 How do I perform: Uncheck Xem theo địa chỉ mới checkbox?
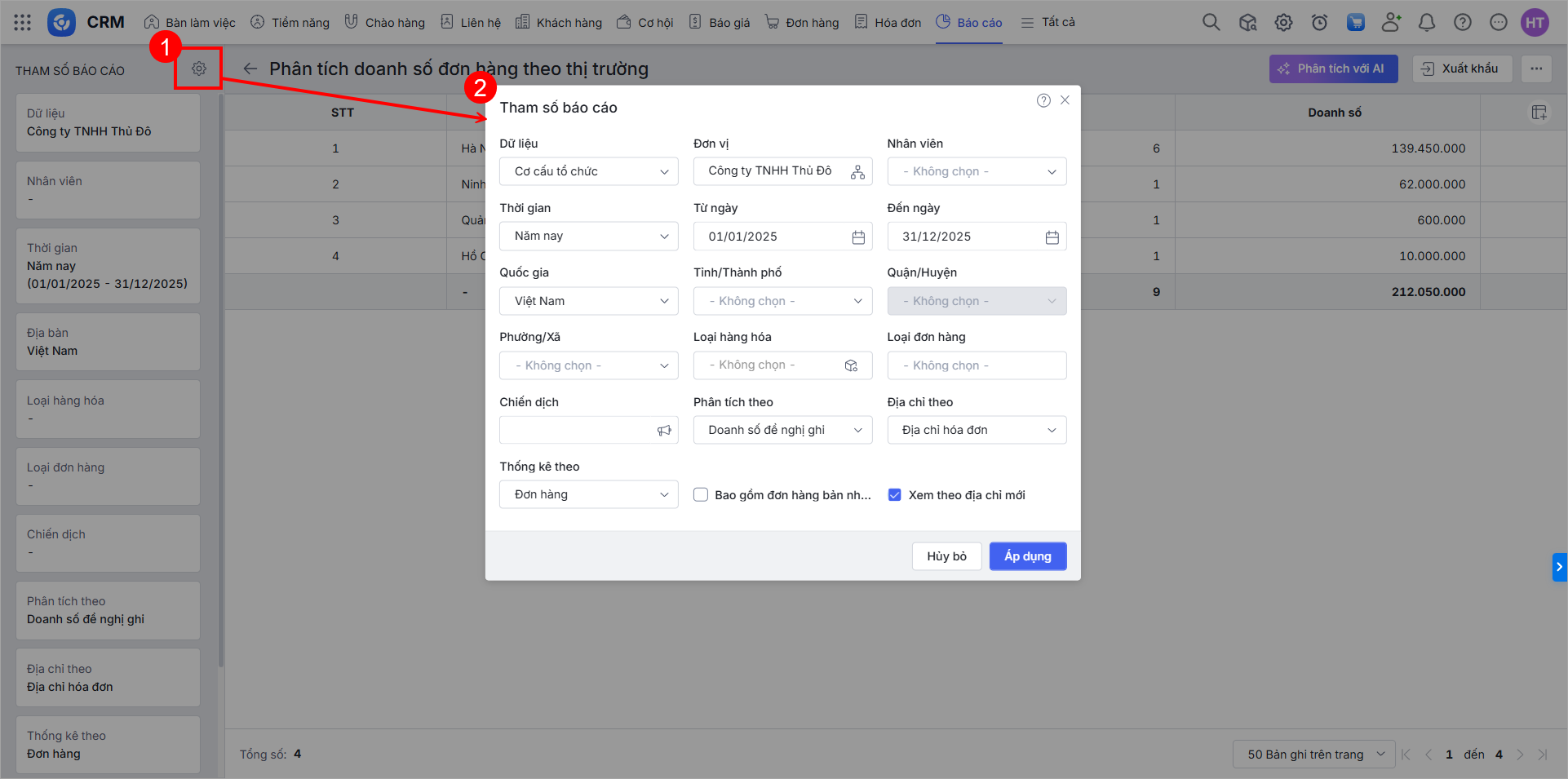[894, 495]
